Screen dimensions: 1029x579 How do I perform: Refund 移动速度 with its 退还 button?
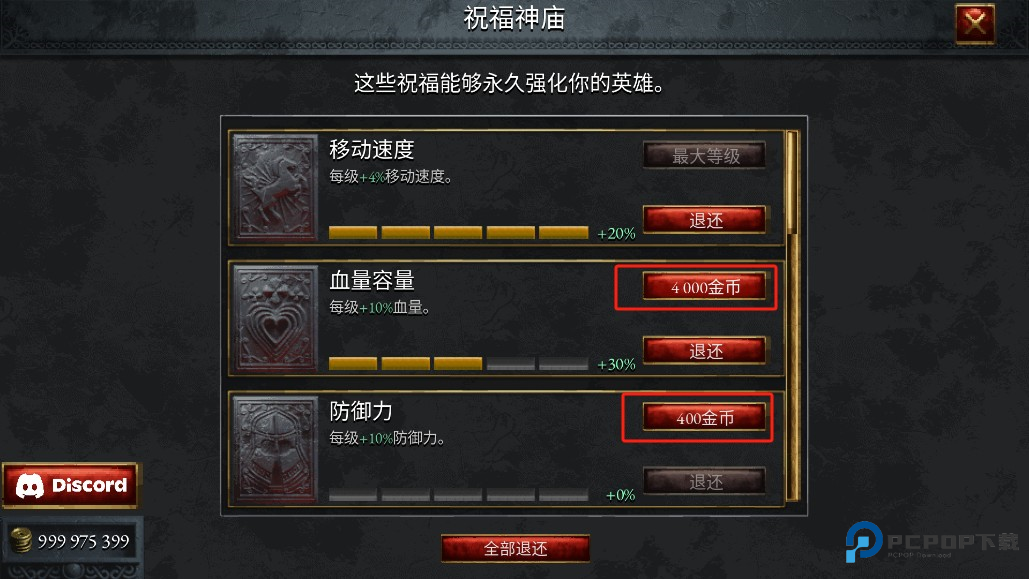pos(705,220)
